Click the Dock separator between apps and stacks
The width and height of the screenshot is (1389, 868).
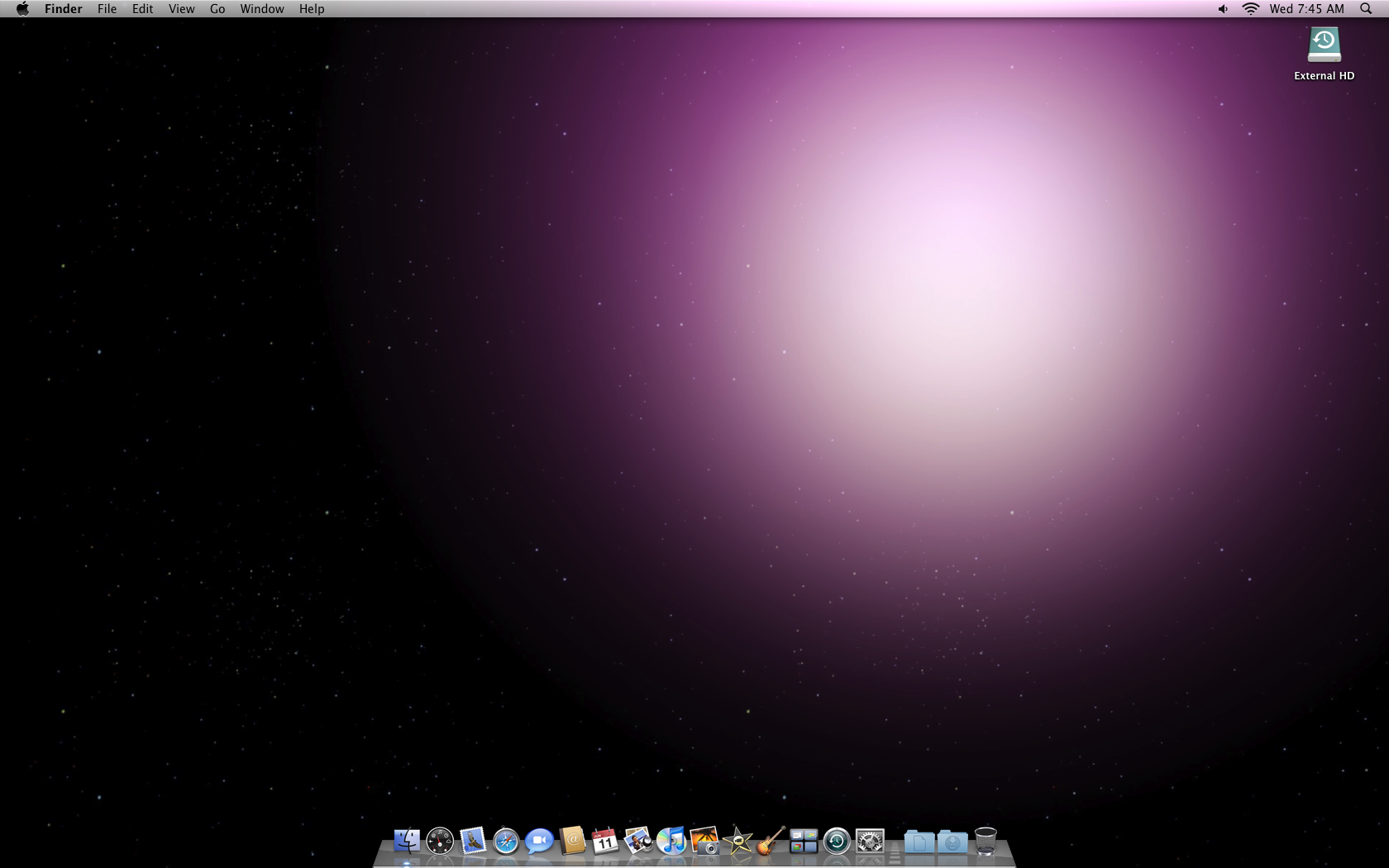point(895,851)
